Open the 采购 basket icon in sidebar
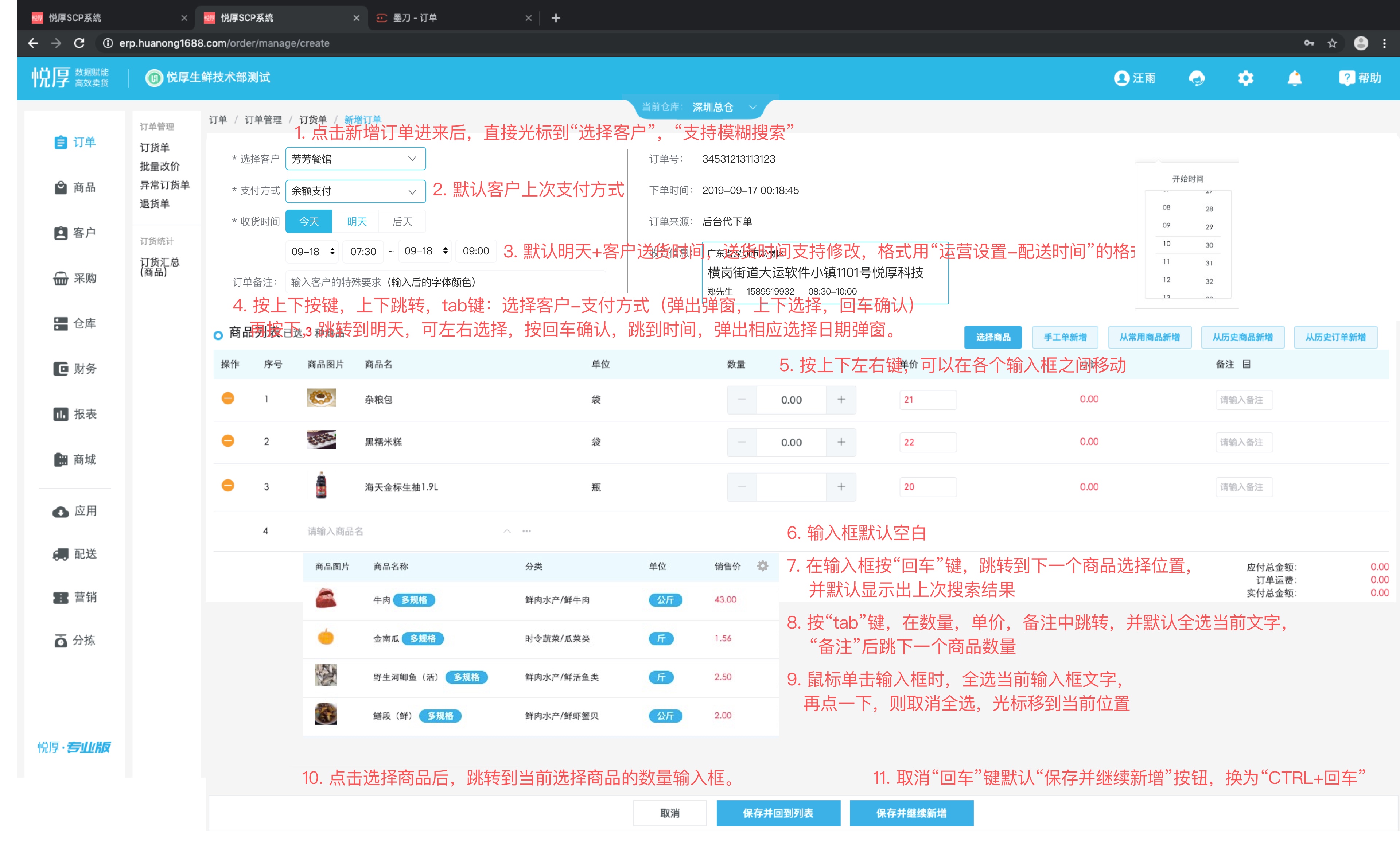 tap(60, 278)
